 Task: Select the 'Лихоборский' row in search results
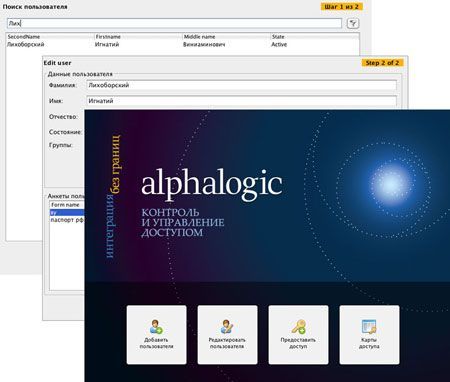[183, 44]
